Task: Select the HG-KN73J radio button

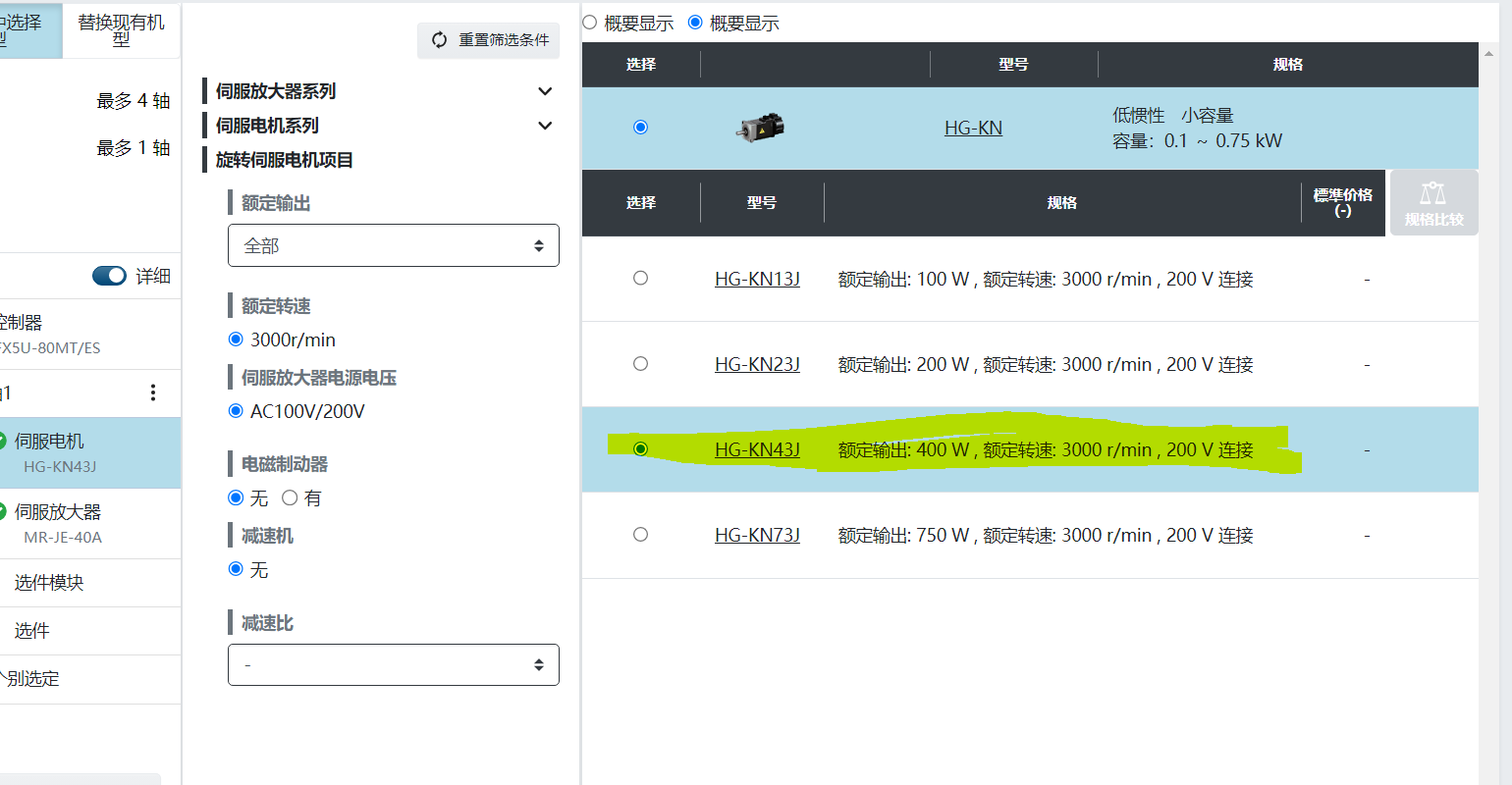Action: coord(640,535)
